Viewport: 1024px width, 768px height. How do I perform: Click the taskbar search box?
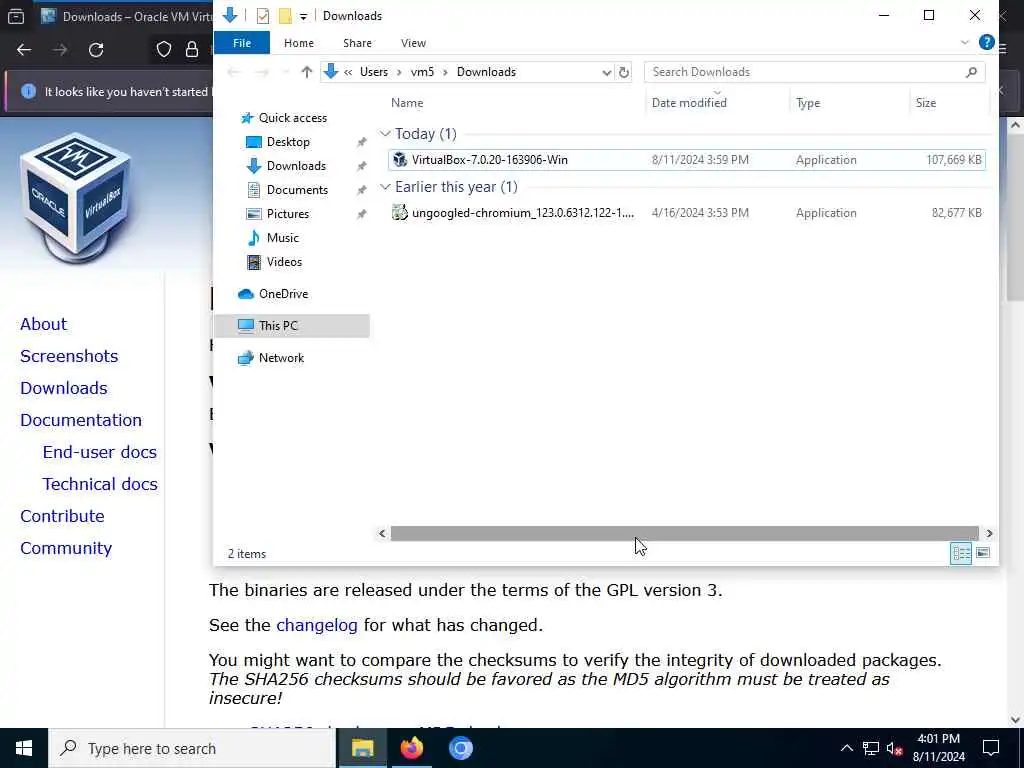[192, 748]
